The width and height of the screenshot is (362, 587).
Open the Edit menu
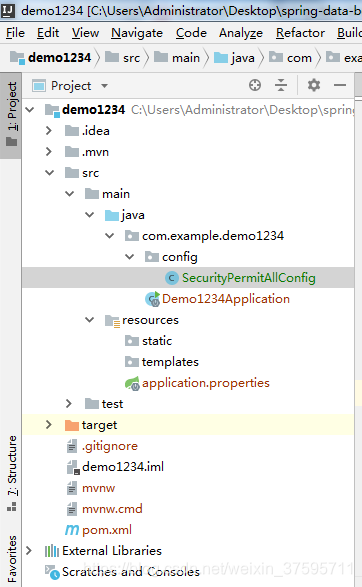[x=48, y=33]
